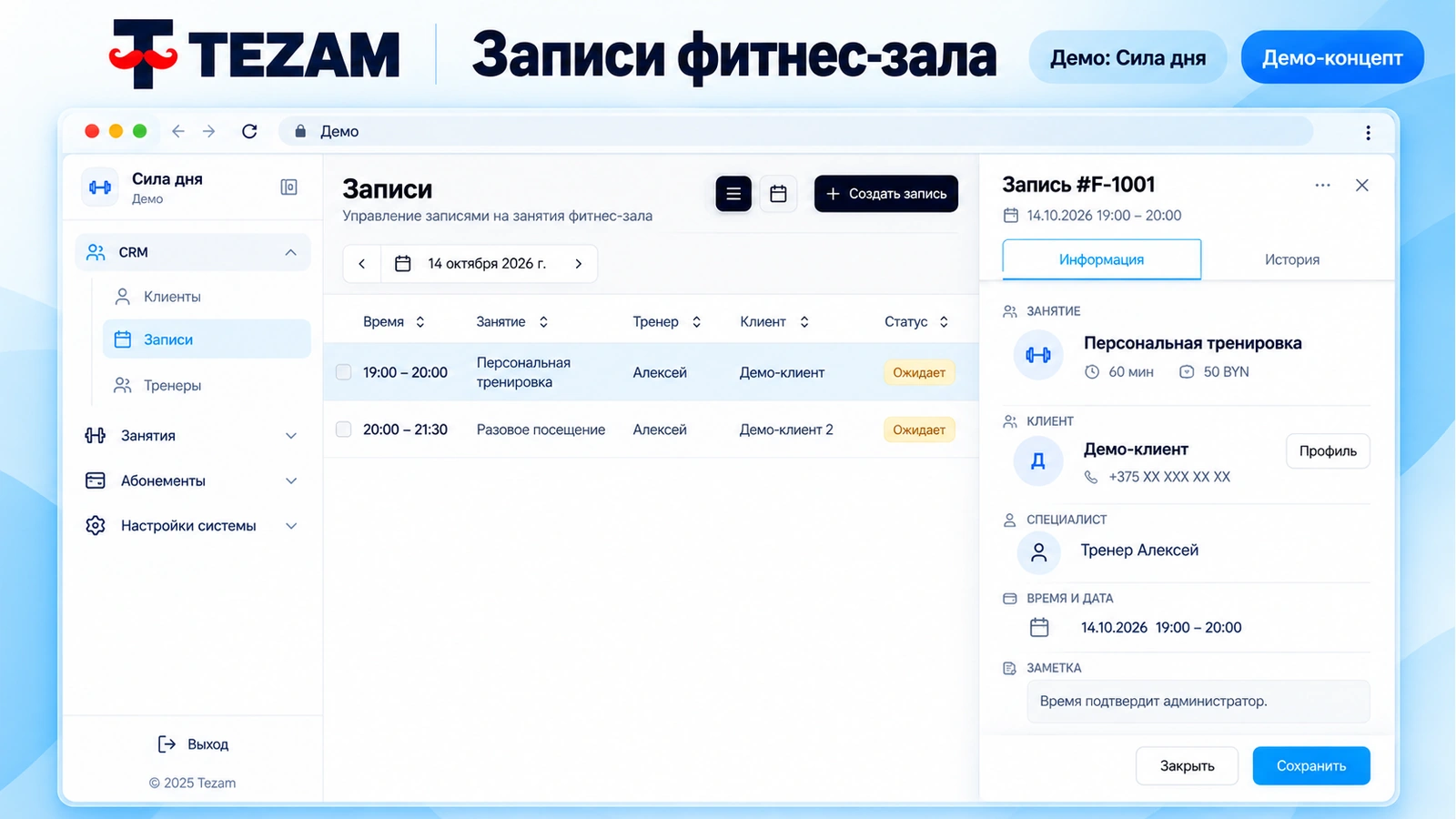Image resolution: width=1456 pixels, height=819 pixels.
Task: Sort table by Время column
Action: pyautogui.click(x=394, y=322)
